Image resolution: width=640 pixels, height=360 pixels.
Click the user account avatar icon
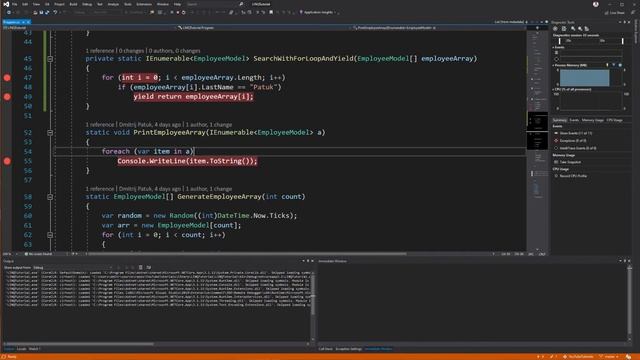tap(596, 4)
